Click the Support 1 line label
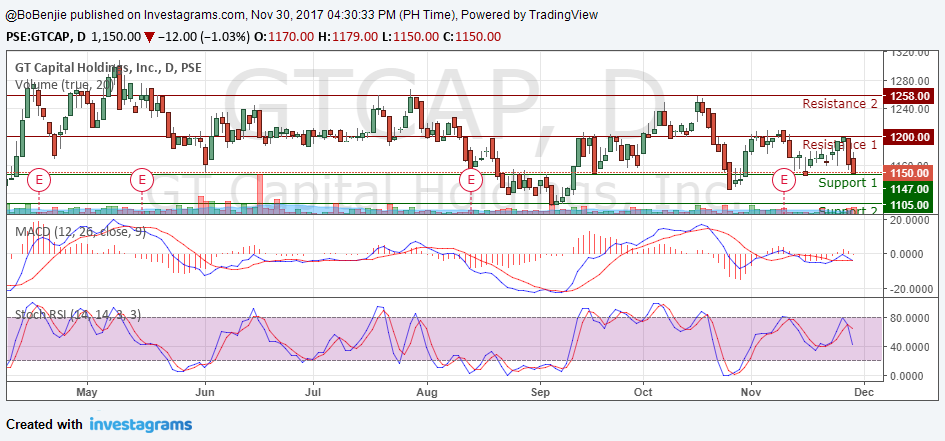The image size is (945, 441). coord(847,183)
